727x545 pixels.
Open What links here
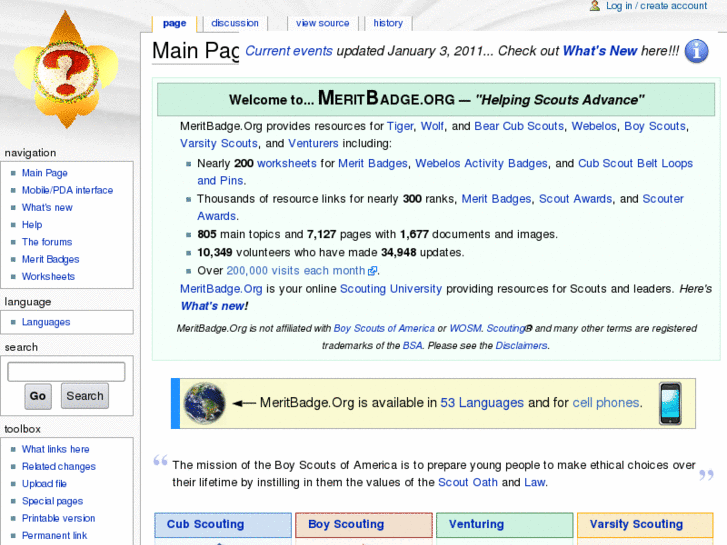(x=56, y=449)
